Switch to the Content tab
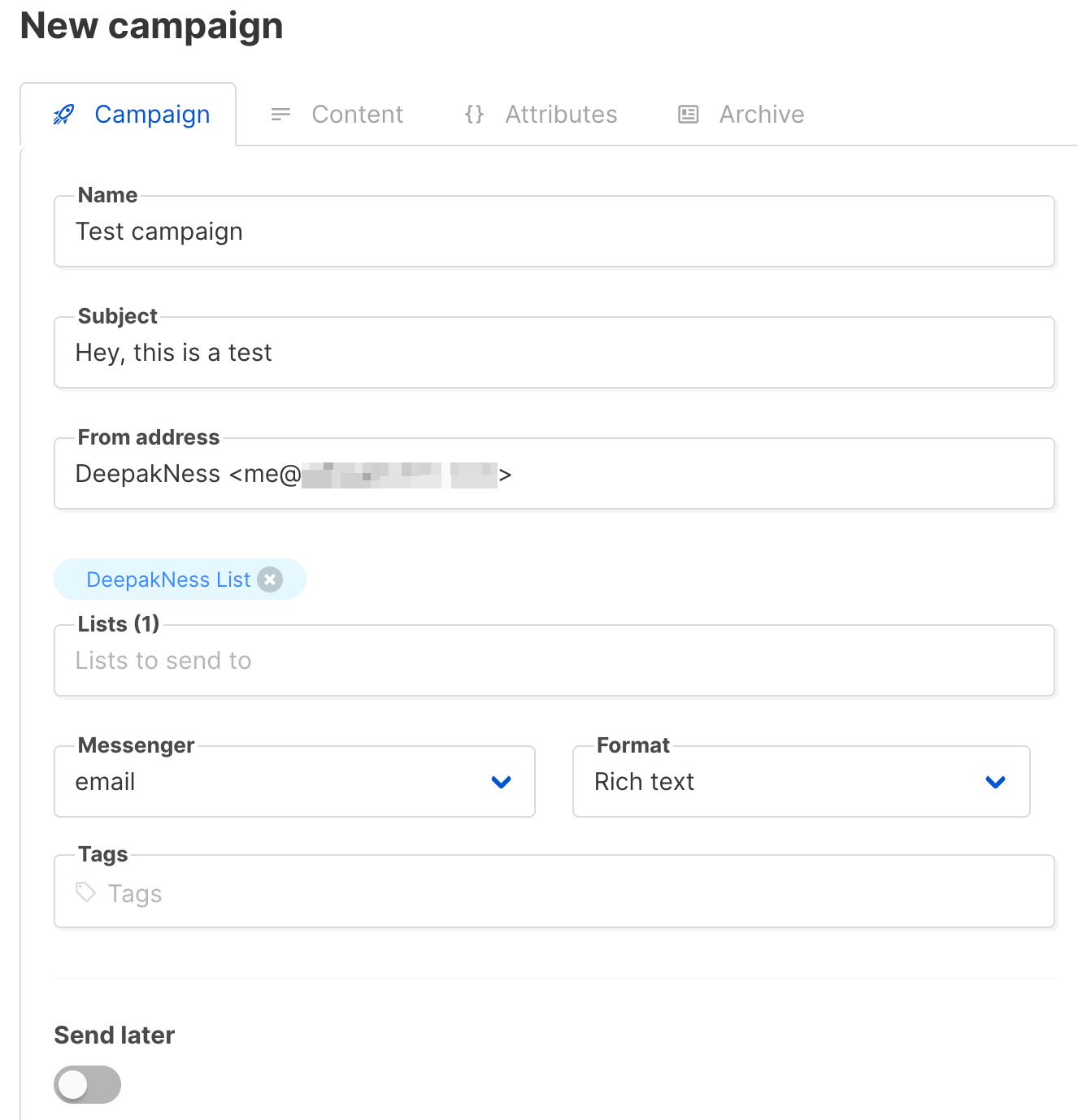Viewport: 1078px width, 1120px height. click(358, 115)
